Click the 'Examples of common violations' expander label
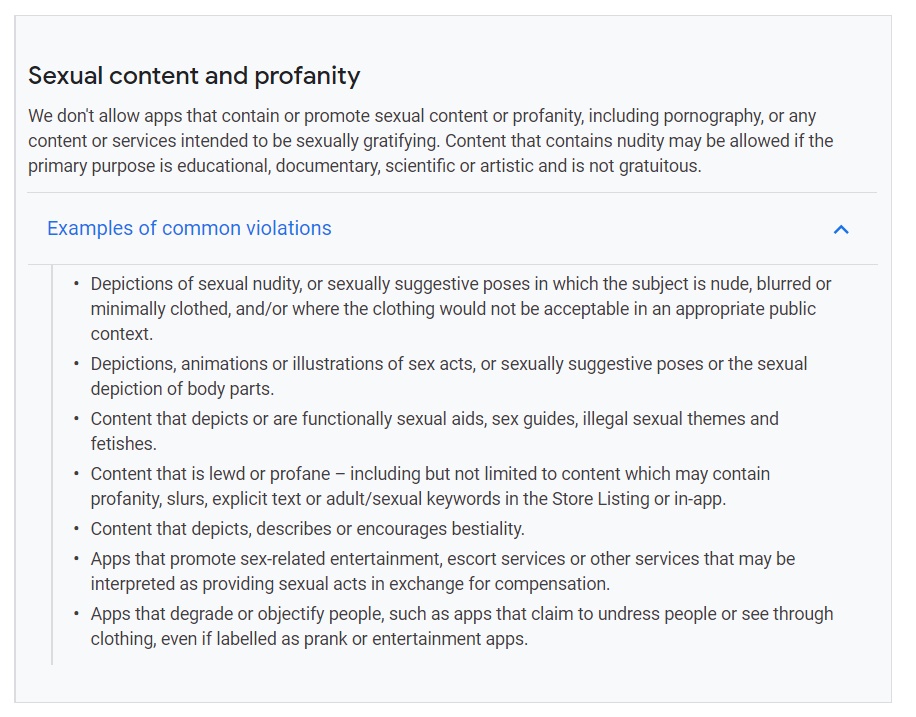916x717 pixels. [189, 228]
